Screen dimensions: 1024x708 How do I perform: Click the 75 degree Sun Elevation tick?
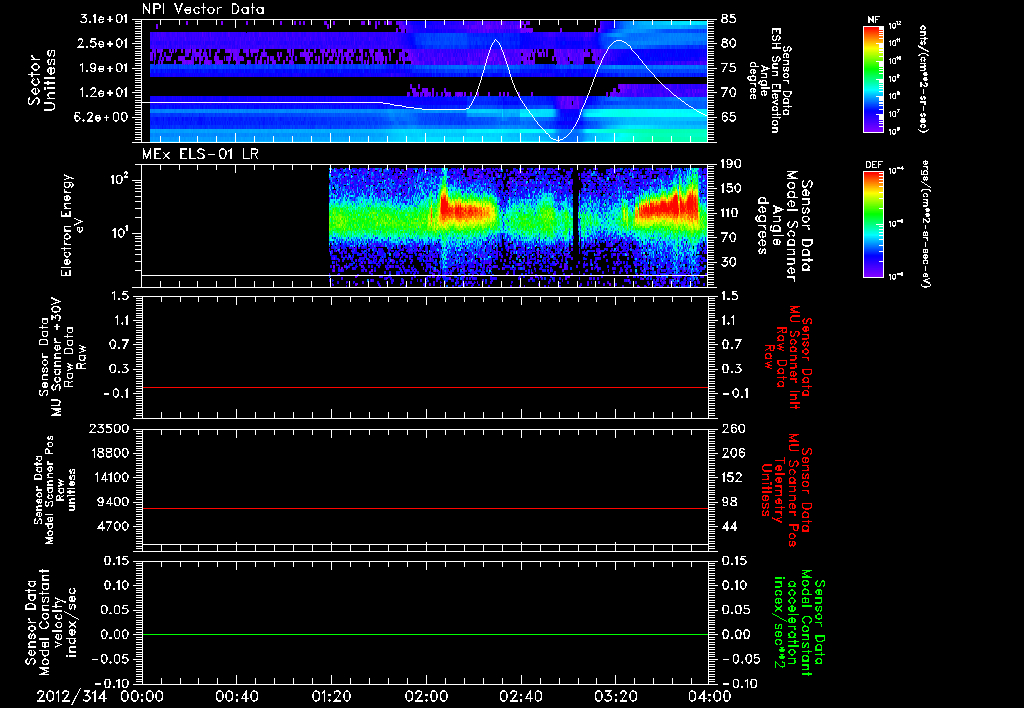click(x=729, y=68)
